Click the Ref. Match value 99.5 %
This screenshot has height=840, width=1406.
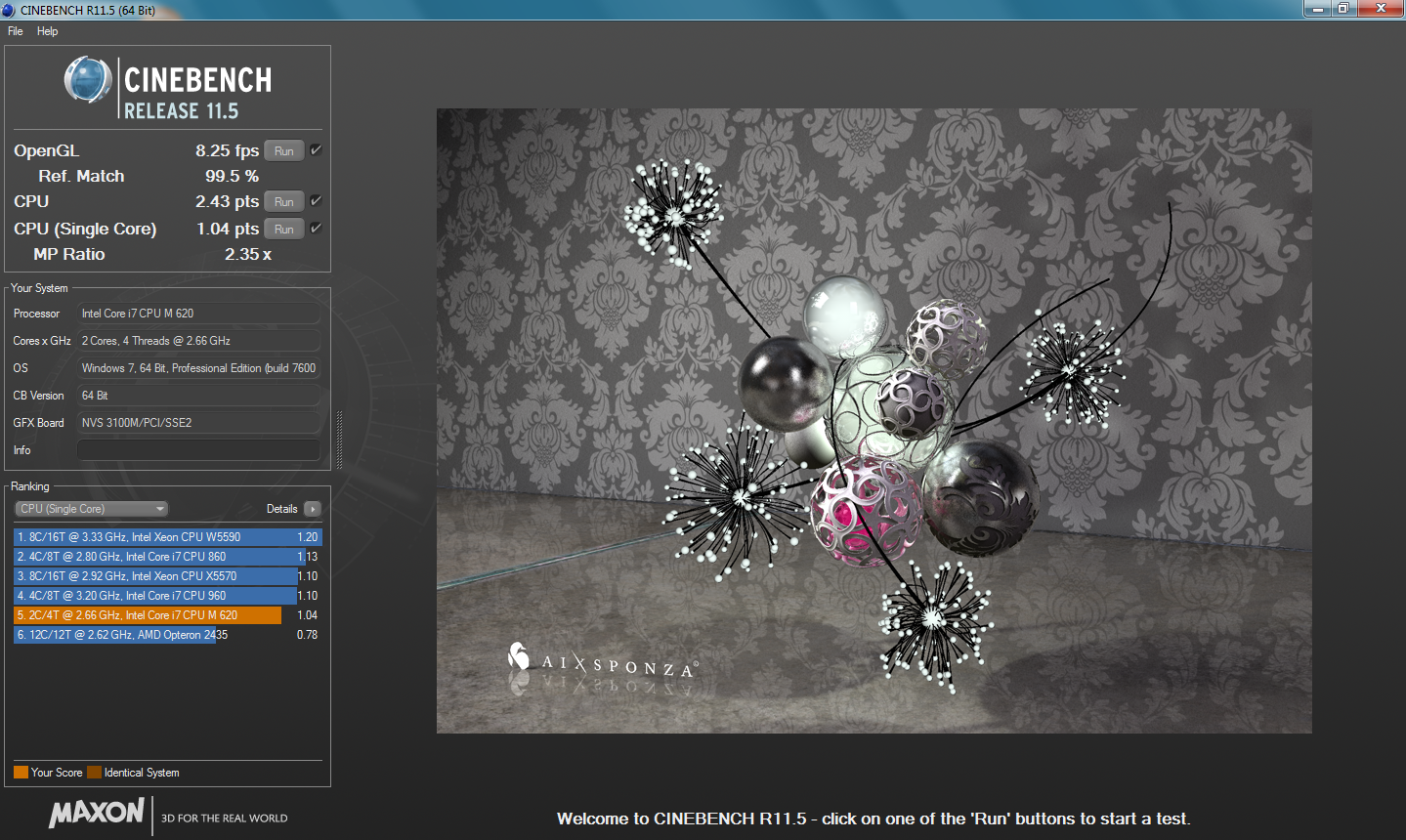[232, 176]
